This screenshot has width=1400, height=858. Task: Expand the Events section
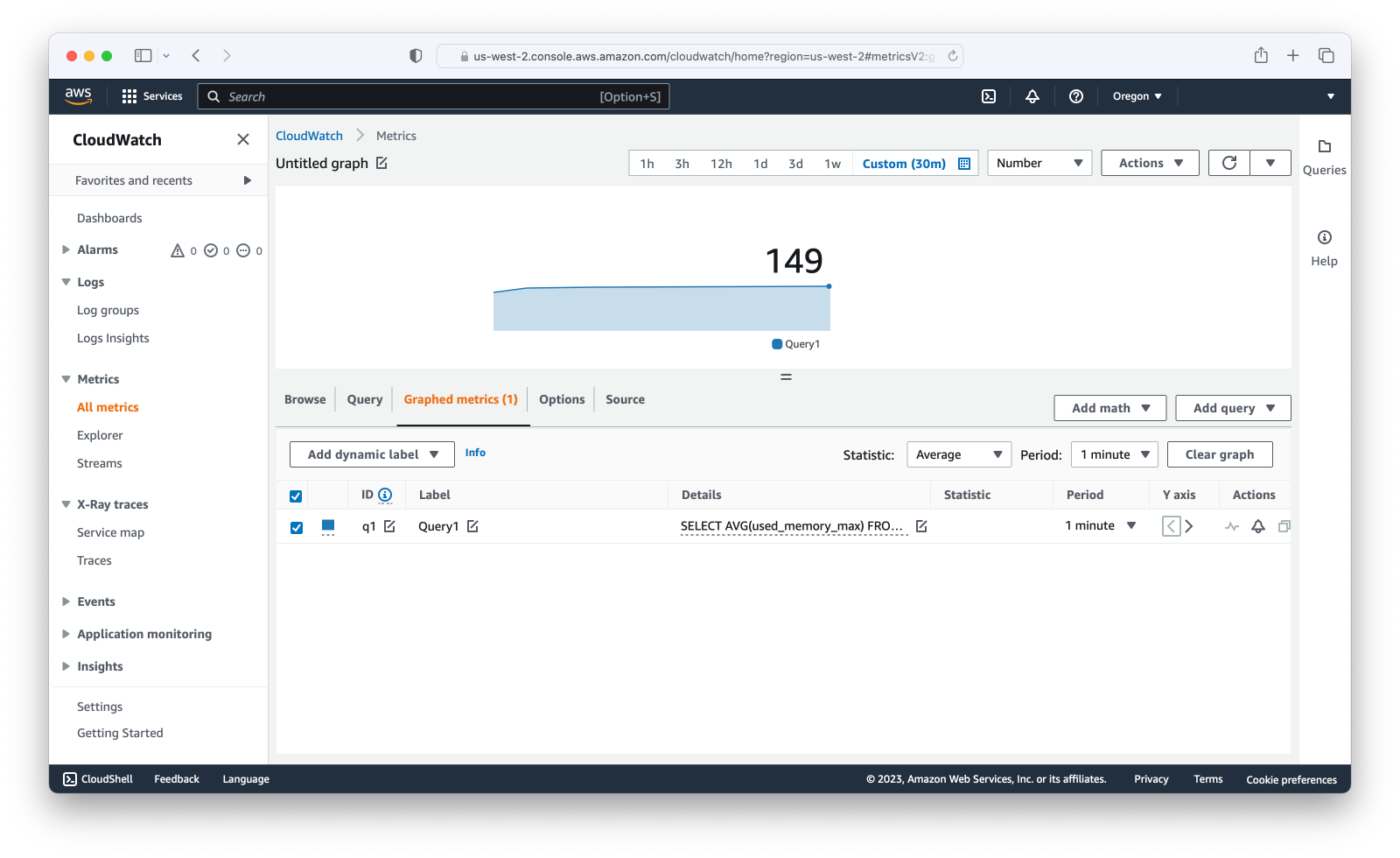tap(66, 601)
